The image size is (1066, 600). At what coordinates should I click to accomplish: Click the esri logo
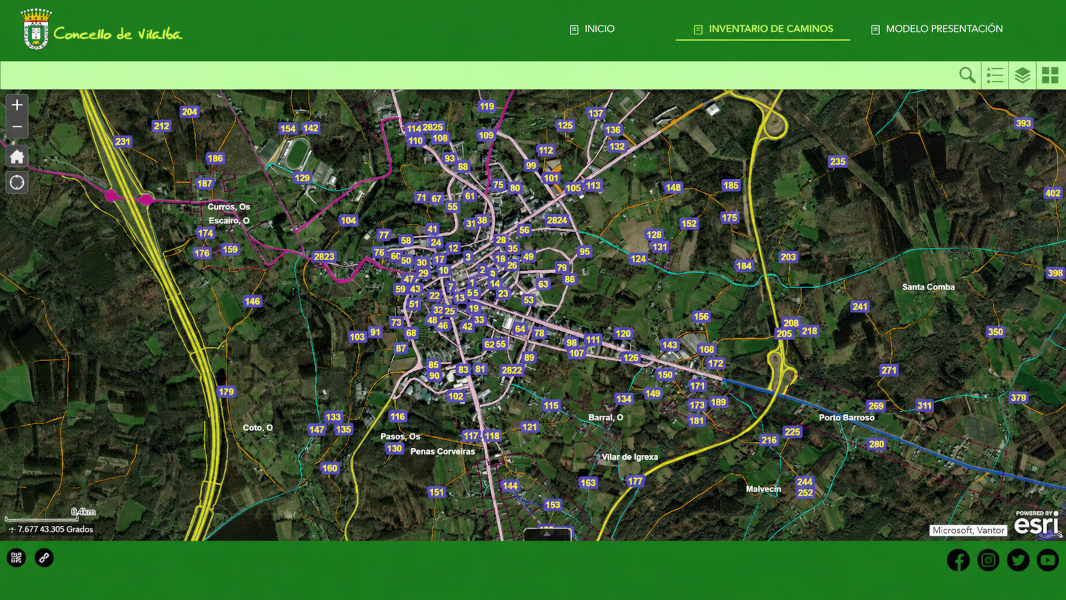pyautogui.click(x=1037, y=524)
